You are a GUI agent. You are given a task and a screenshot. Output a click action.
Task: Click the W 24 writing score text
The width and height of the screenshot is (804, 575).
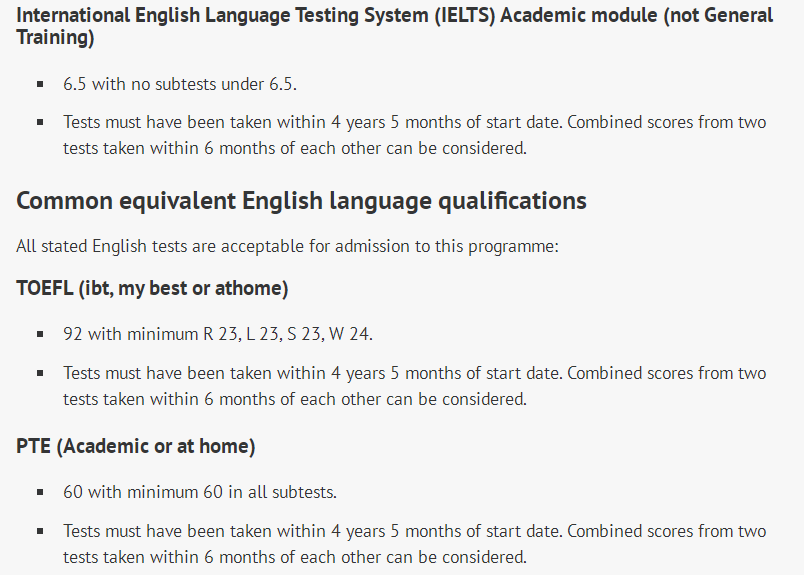click(x=349, y=334)
